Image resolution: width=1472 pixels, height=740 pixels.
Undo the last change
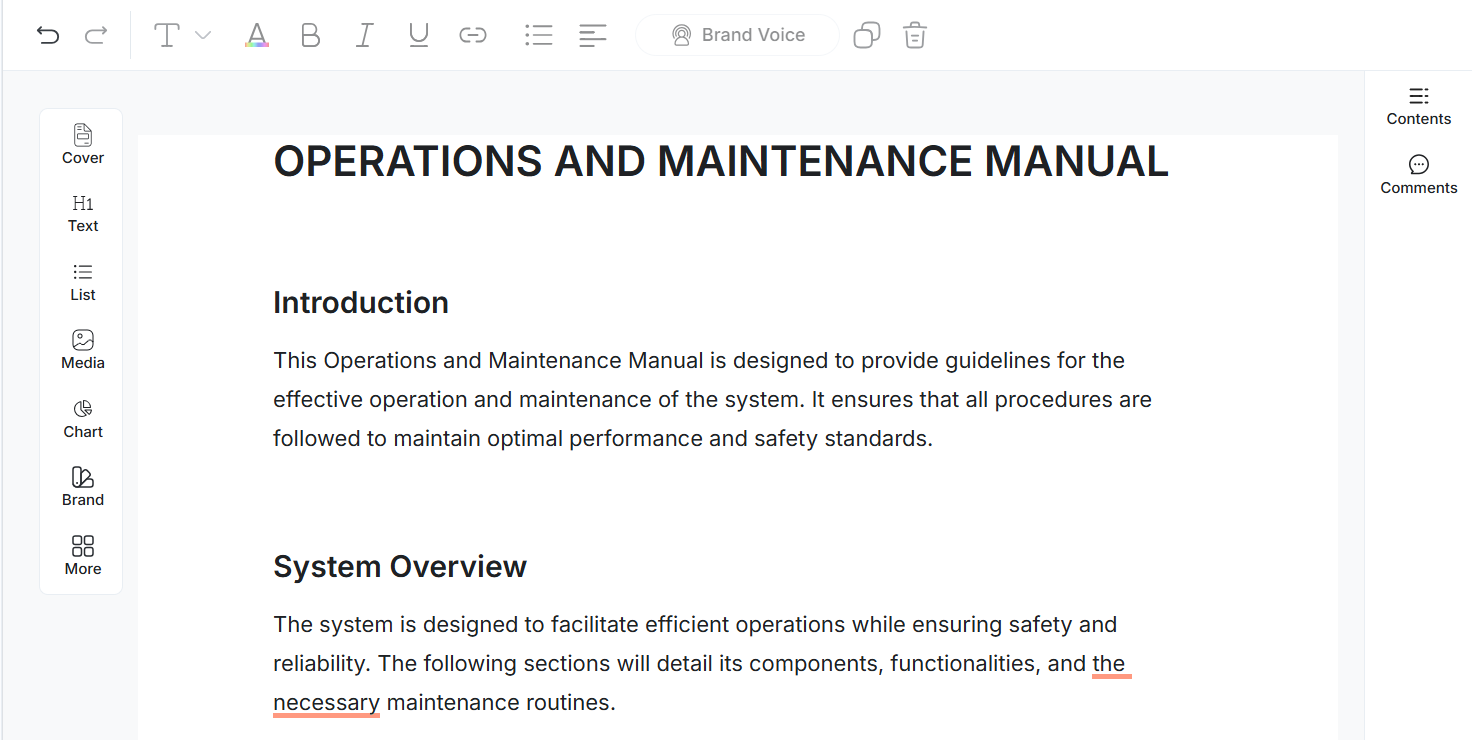click(48, 34)
